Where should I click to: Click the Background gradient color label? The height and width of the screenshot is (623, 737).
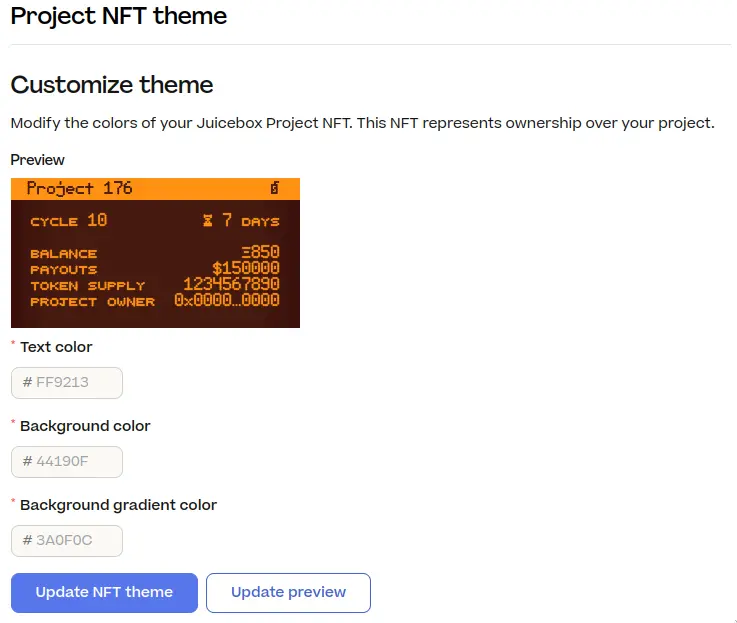click(x=118, y=505)
